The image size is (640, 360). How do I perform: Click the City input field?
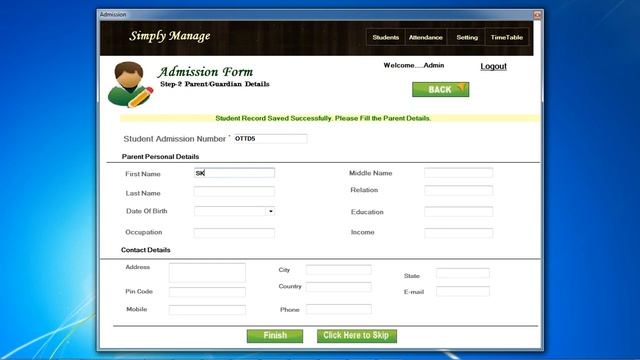339,269
